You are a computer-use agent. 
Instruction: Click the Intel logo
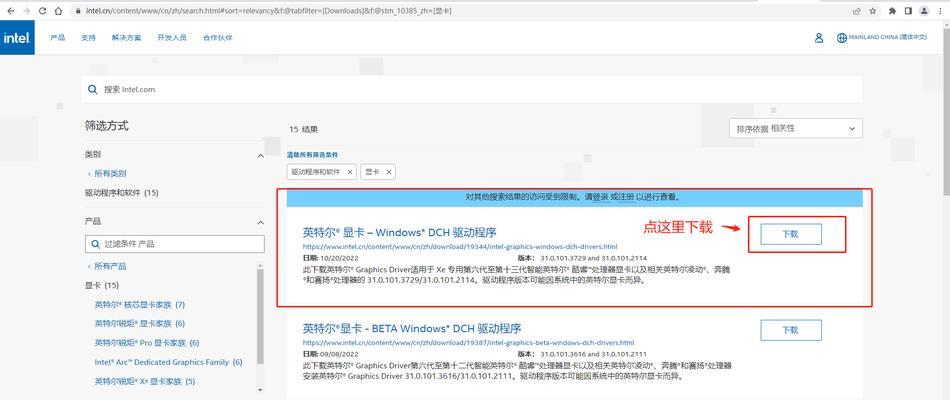[17, 38]
